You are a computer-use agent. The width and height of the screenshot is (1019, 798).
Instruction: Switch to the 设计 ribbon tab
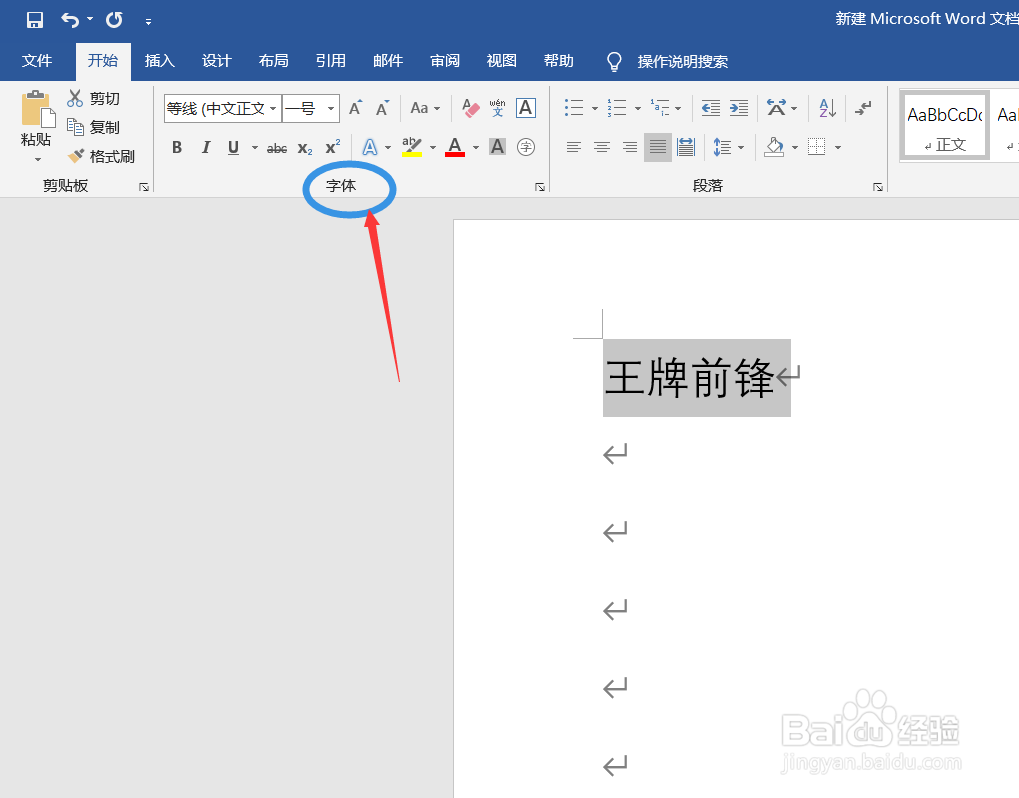216,61
